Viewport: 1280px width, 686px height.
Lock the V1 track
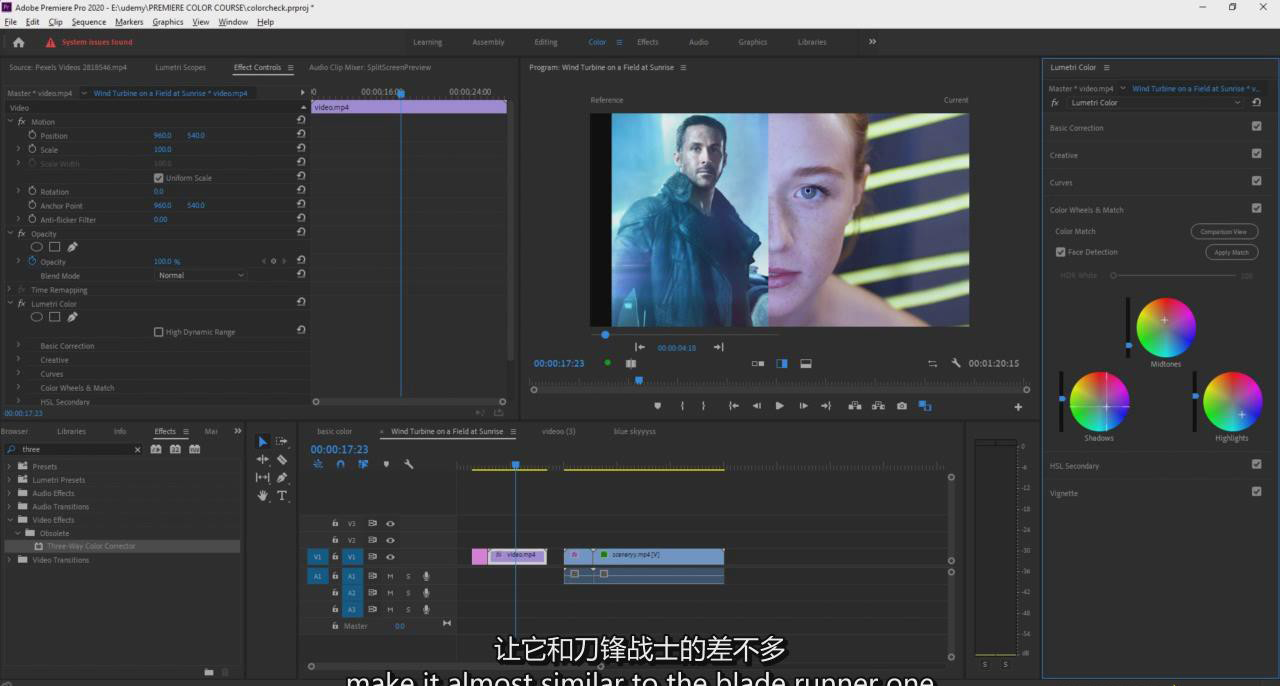[x=336, y=557]
